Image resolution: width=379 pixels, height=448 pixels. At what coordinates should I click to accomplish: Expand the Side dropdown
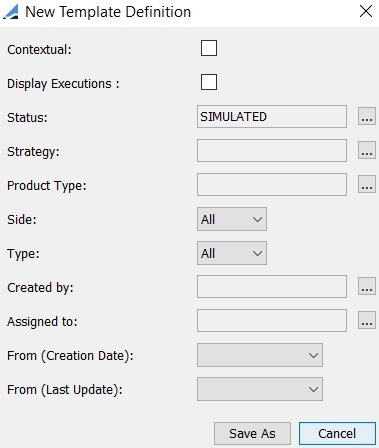pos(232,219)
